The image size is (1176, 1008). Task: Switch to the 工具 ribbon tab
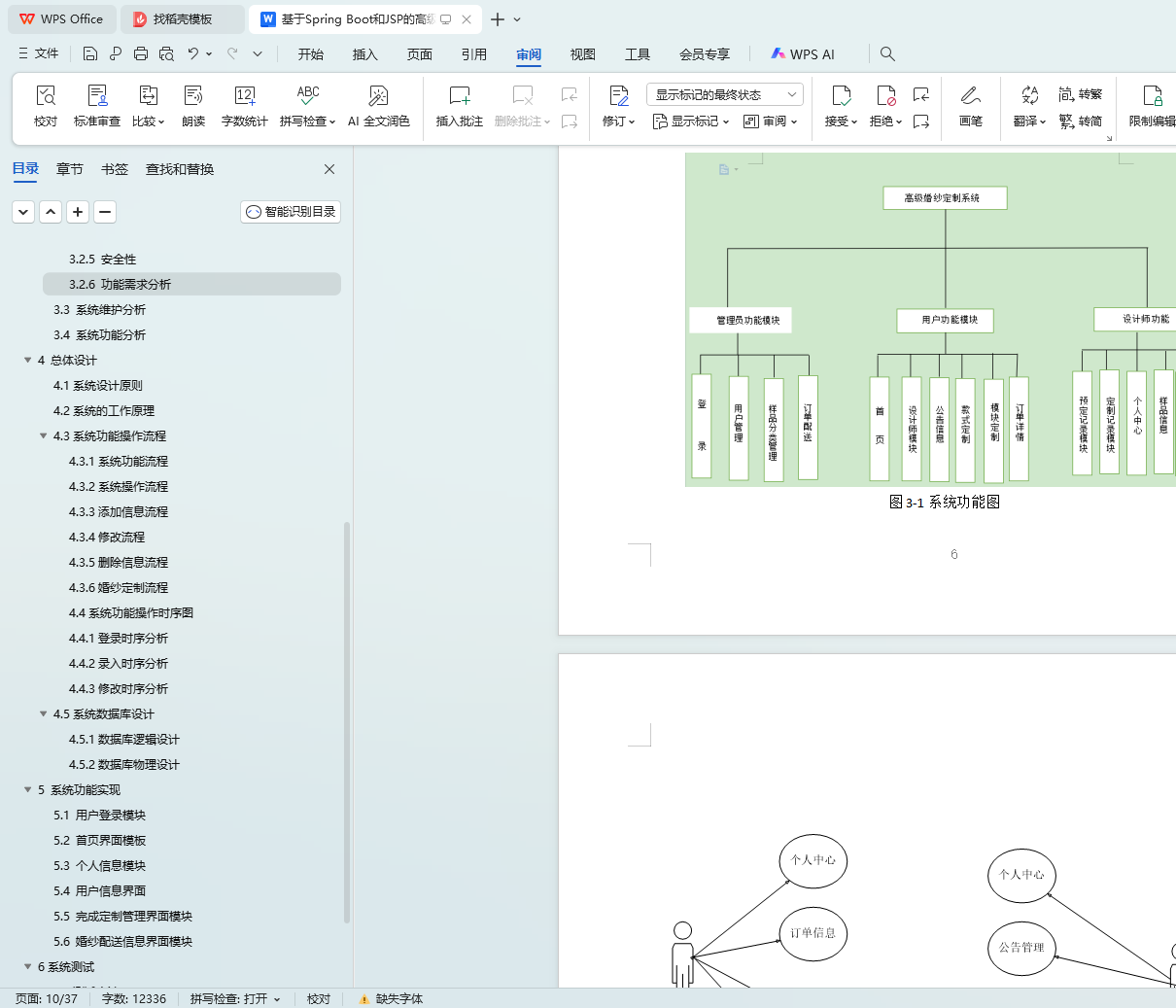coord(638,53)
